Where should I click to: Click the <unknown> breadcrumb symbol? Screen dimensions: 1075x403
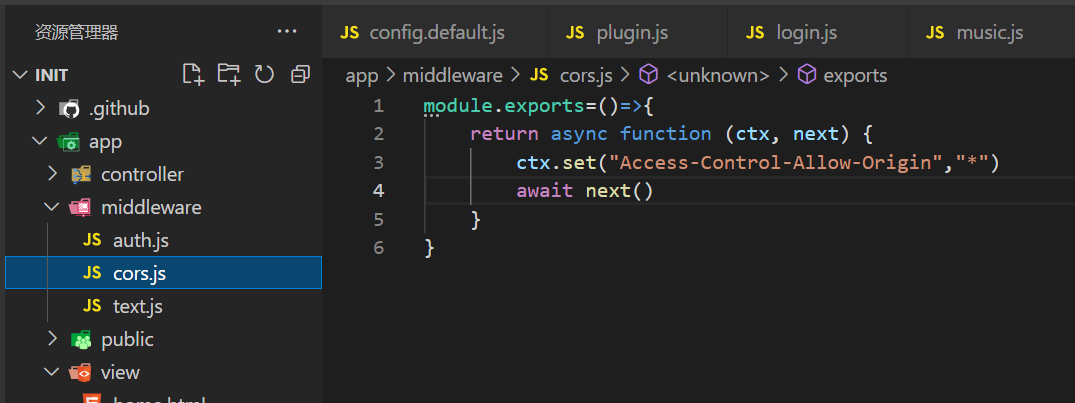[x=718, y=75]
